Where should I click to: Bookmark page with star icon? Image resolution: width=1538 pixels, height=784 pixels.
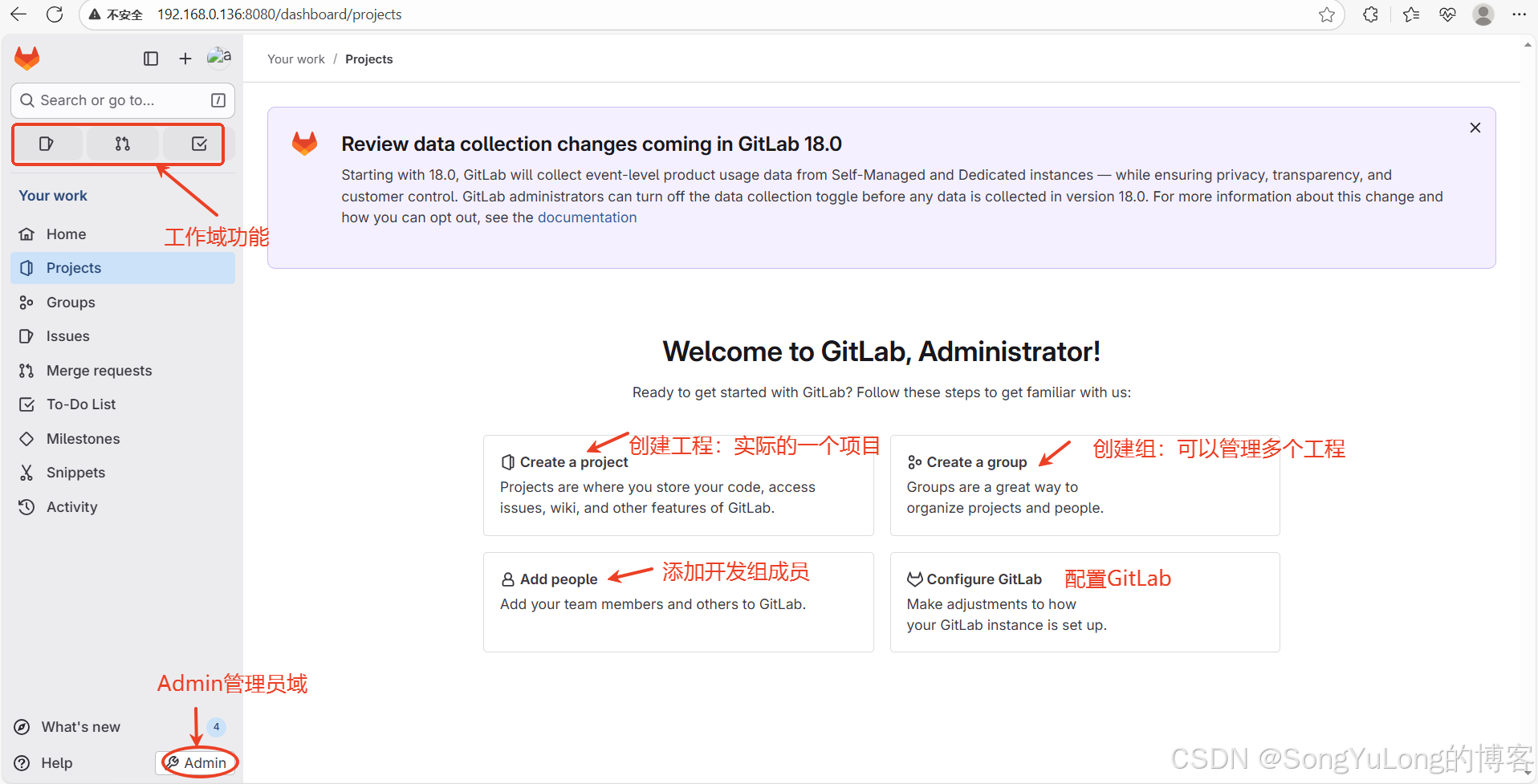[1327, 14]
